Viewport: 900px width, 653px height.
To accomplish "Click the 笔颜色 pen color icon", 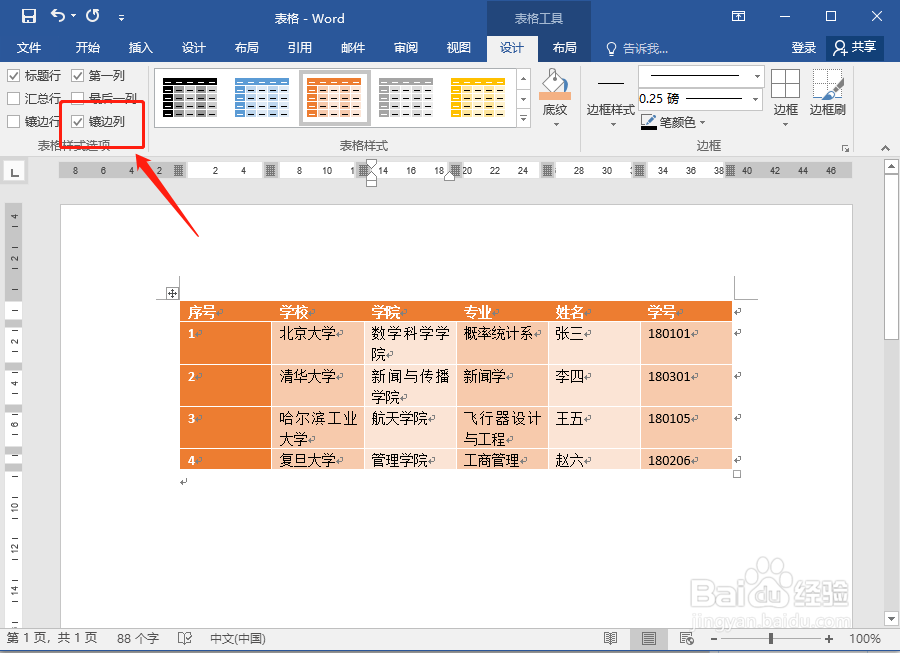I will [x=649, y=122].
